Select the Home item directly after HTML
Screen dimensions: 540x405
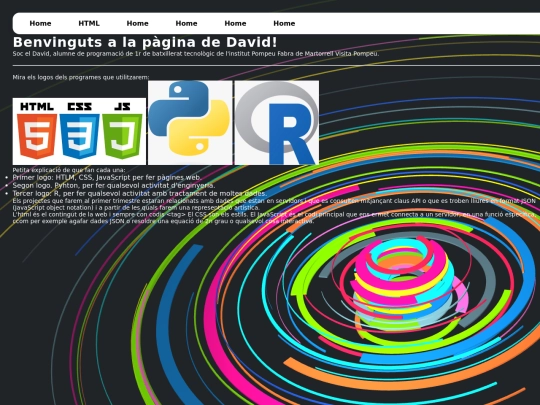(137, 23)
